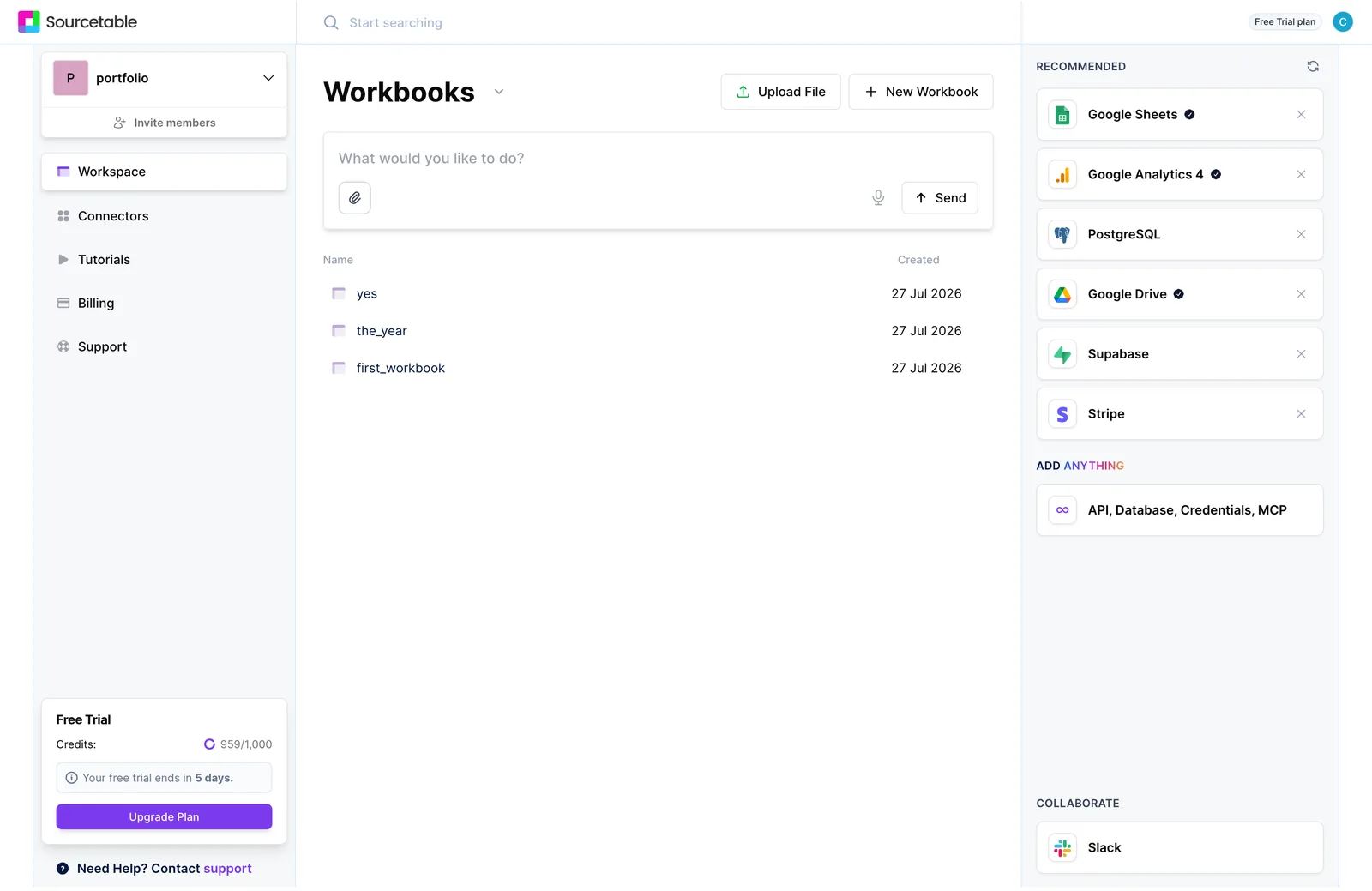Image resolution: width=1372 pixels, height=891 pixels.
Task: Click the Upload File button
Action: [780, 92]
